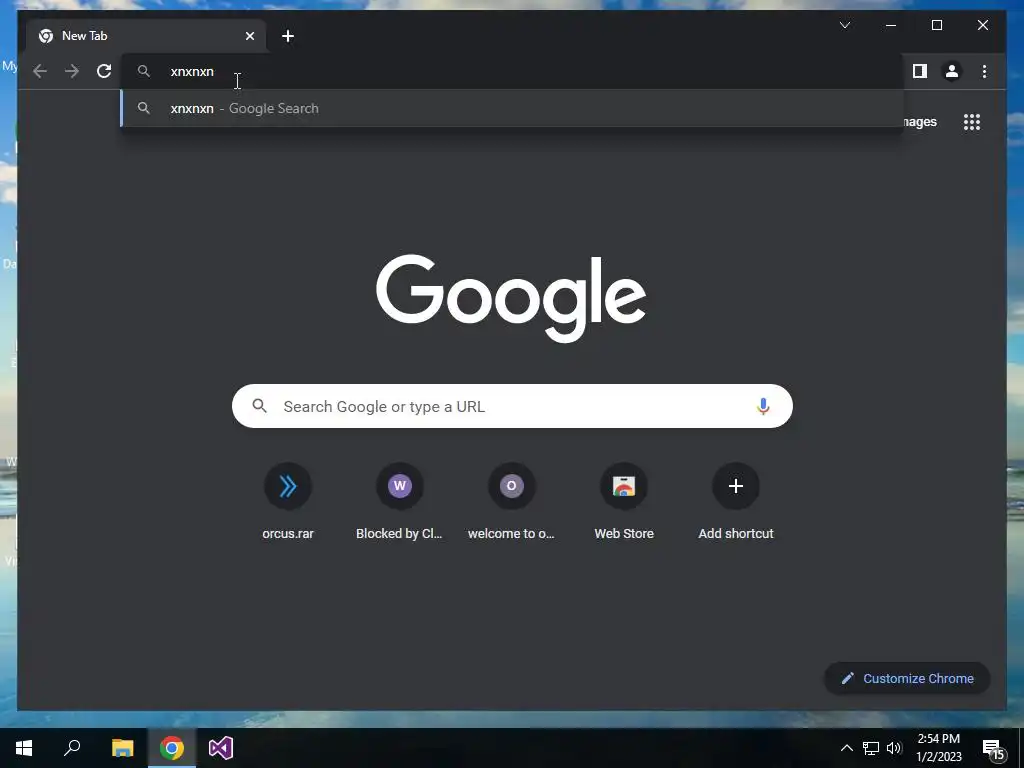Open Windows taskbar search
The width and height of the screenshot is (1024, 768).
[x=72, y=748]
